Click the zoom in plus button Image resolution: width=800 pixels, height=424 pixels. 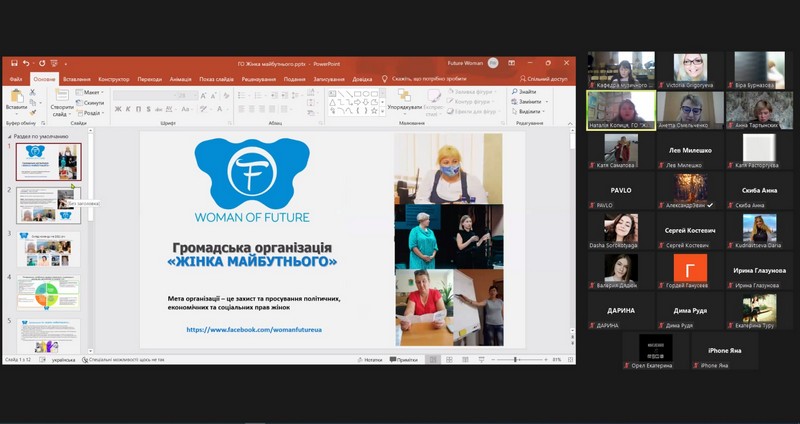(545, 360)
